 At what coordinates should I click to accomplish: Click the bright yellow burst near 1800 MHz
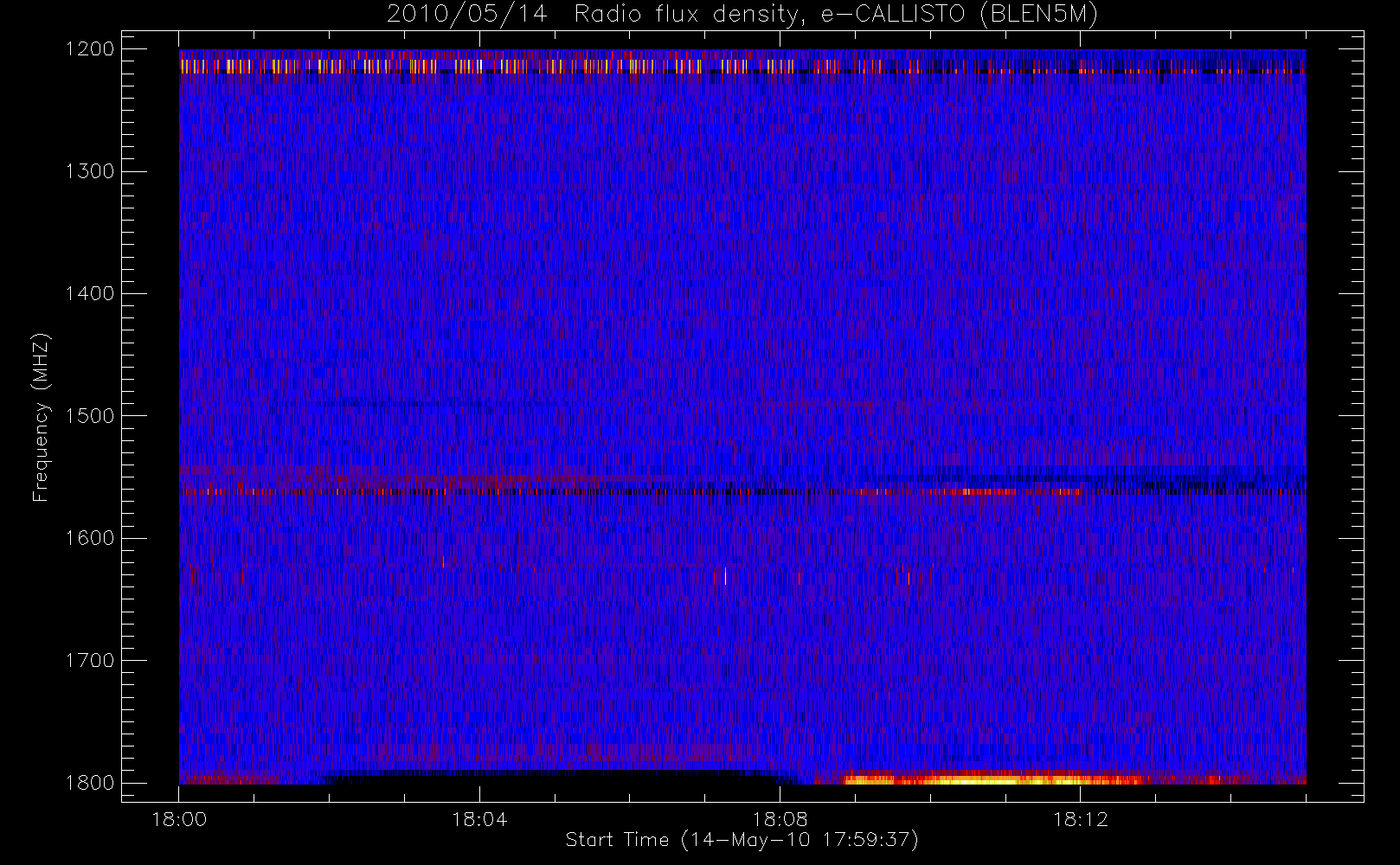click(x=995, y=778)
